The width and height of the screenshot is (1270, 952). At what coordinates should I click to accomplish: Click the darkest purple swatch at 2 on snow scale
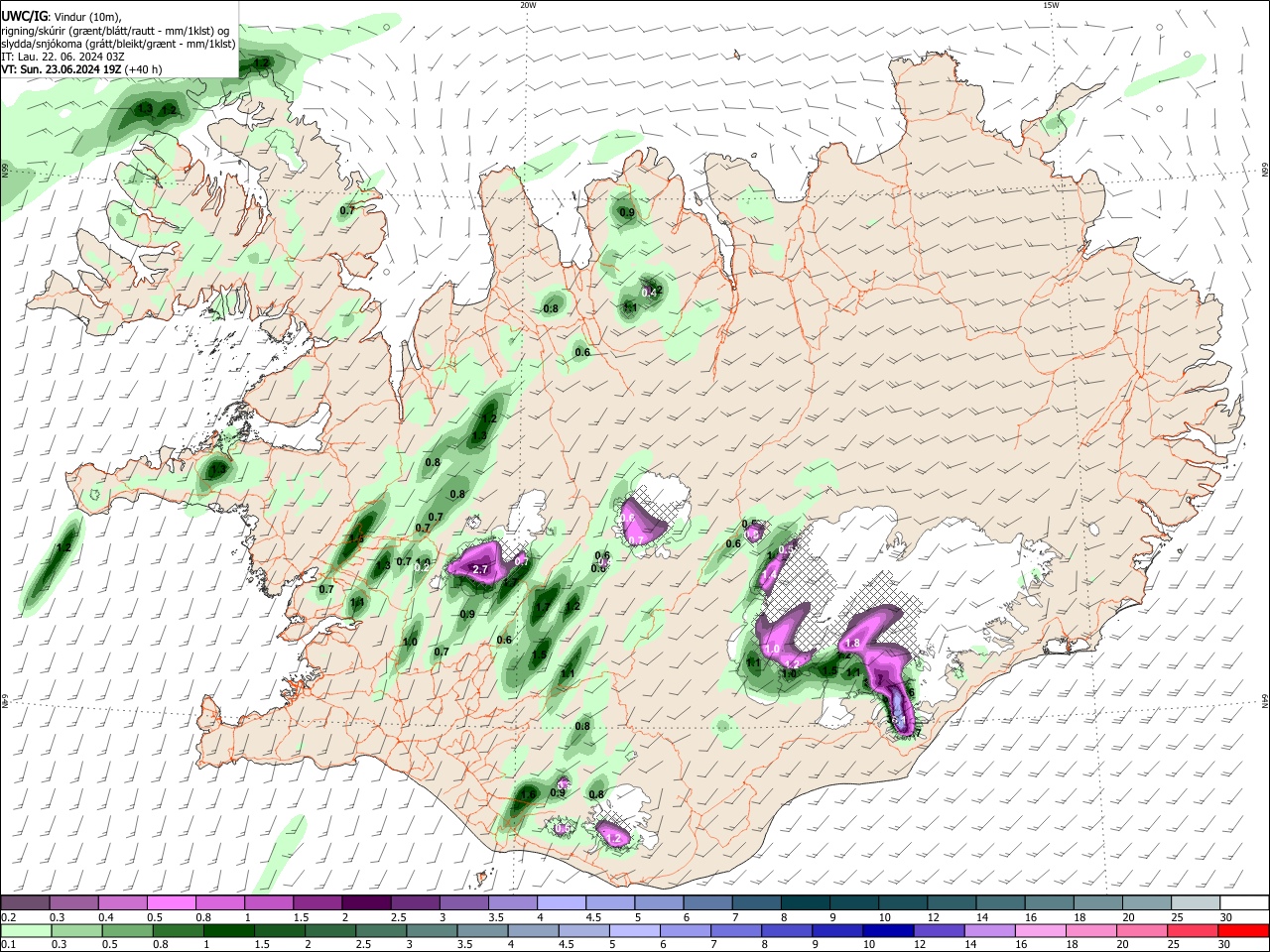point(365,902)
